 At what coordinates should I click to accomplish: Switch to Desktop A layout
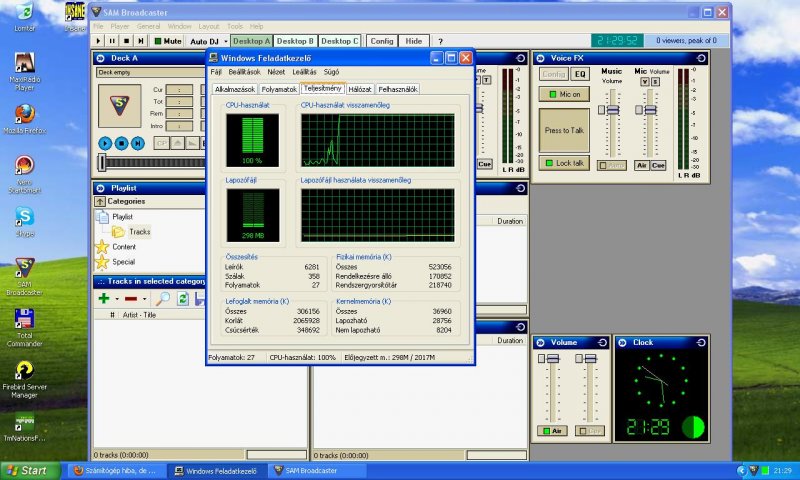251,41
